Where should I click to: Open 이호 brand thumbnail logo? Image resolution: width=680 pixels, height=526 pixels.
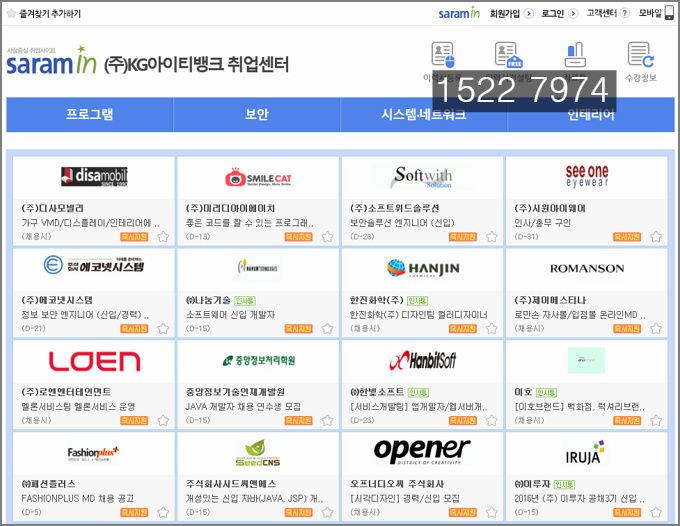[x=586, y=360]
